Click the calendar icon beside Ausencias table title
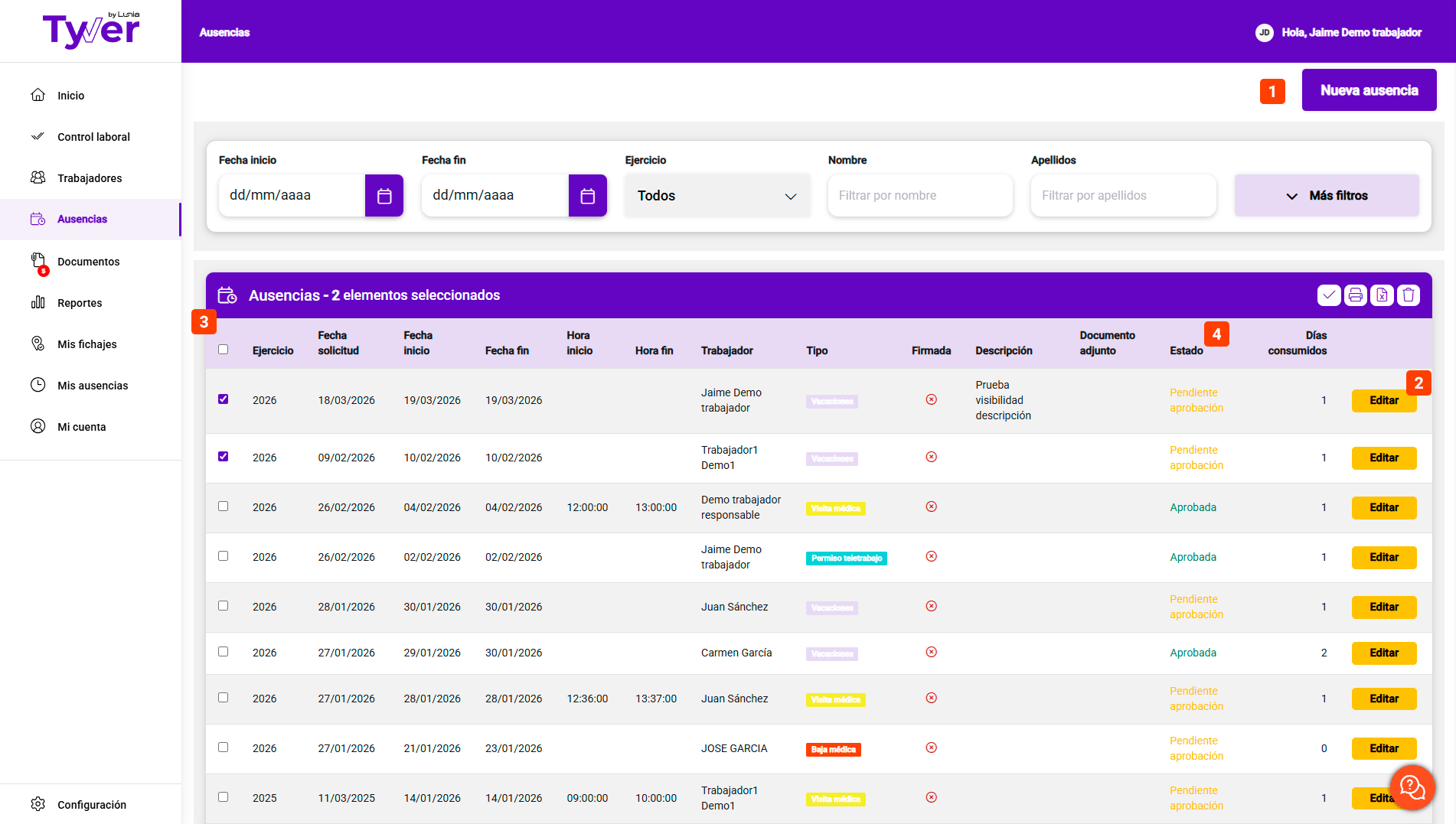Image resolution: width=1456 pixels, height=824 pixels. (x=227, y=295)
